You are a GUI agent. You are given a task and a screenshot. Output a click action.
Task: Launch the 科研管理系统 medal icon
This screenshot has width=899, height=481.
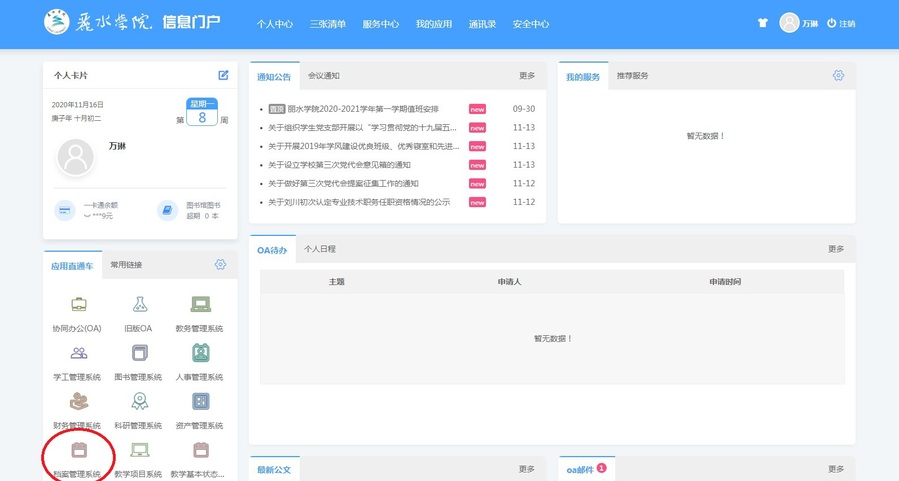(x=139, y=401)
